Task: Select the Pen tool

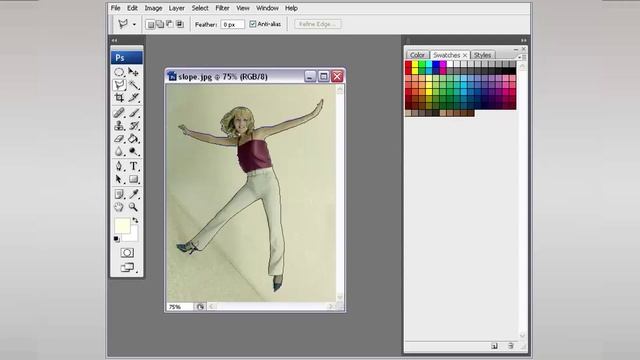Action: (119, 166)
